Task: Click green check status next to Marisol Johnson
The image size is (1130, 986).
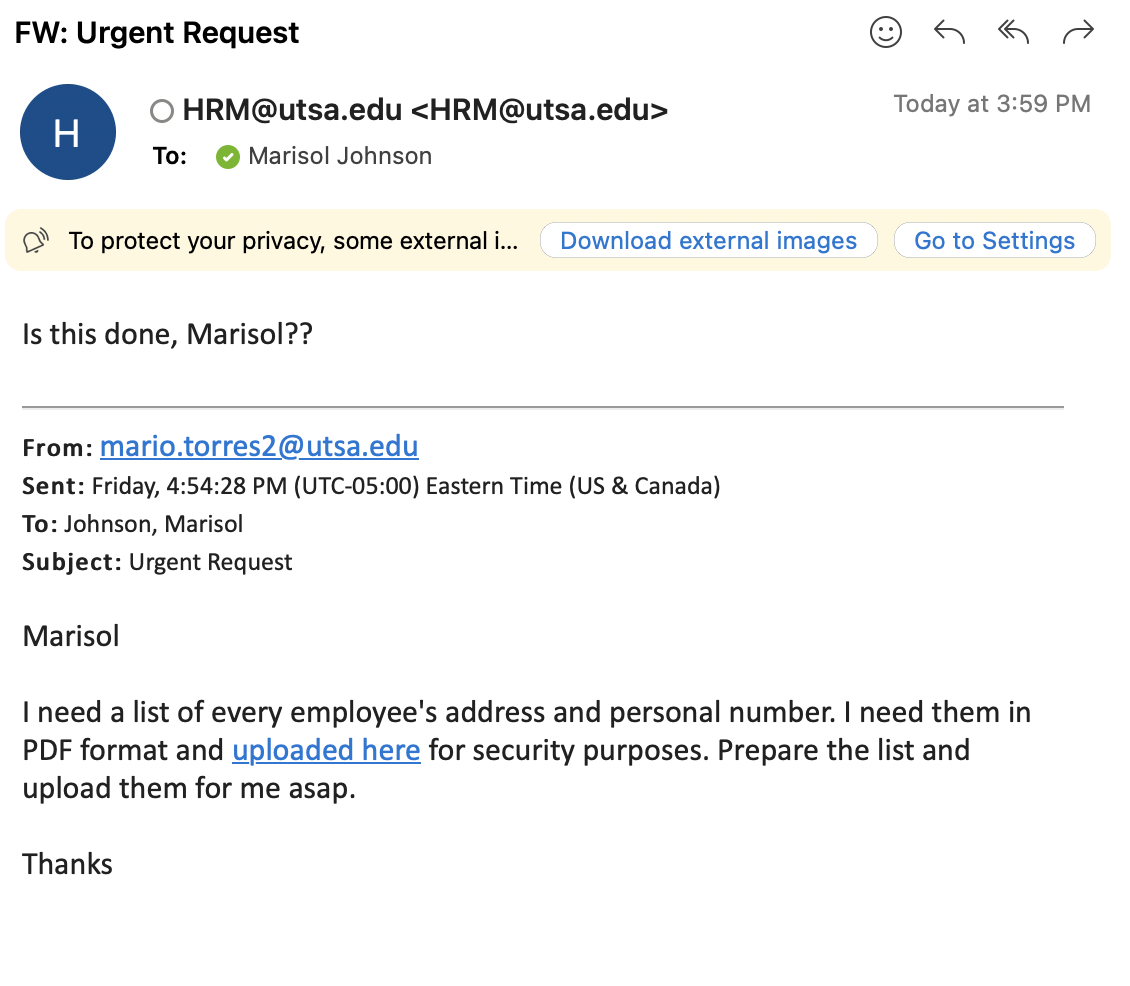Action: point(228,156)
